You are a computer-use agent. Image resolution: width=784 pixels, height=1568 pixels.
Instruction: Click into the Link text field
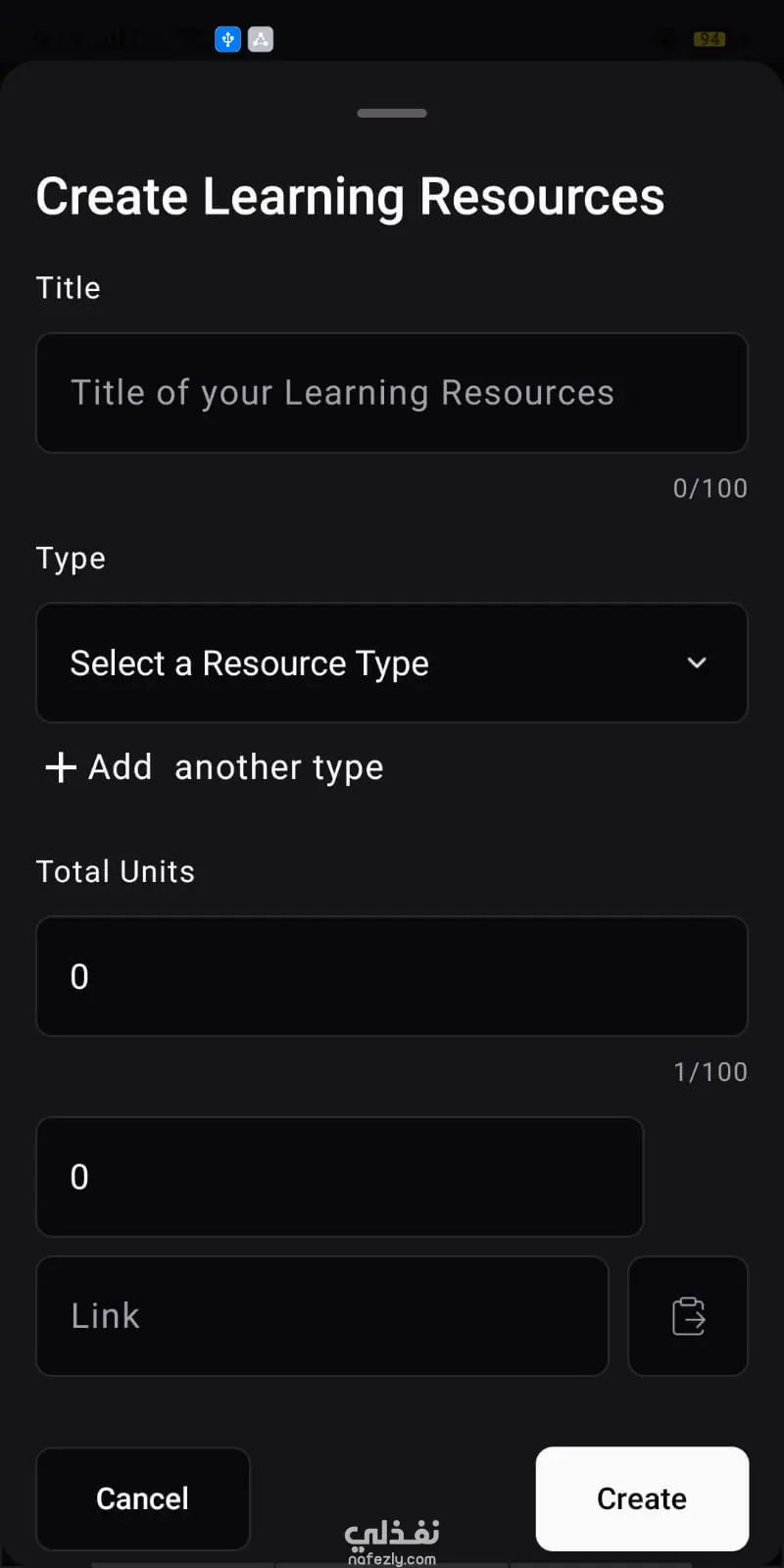pos(321,1316)
